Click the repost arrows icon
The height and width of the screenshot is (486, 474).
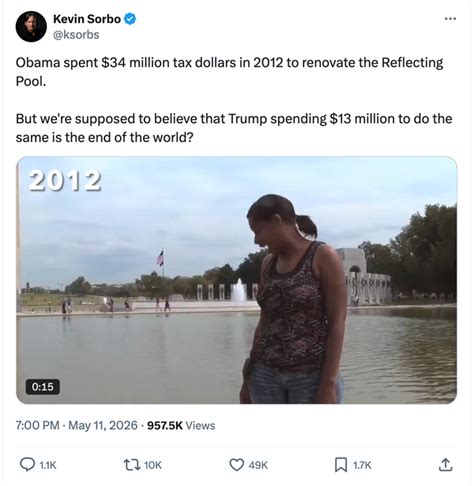(131, 465)
